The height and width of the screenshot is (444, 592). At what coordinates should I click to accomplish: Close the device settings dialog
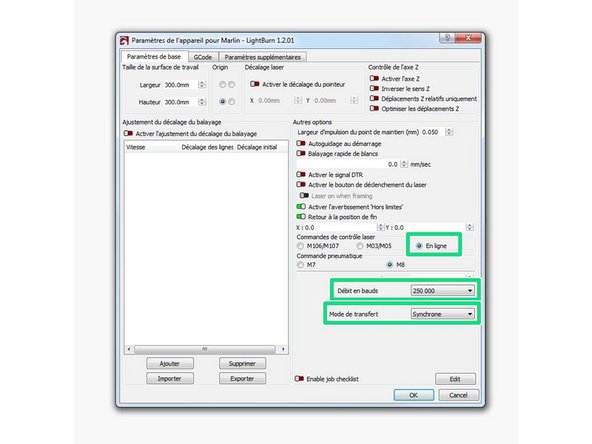pyautogui.click(x=468, y=38)
